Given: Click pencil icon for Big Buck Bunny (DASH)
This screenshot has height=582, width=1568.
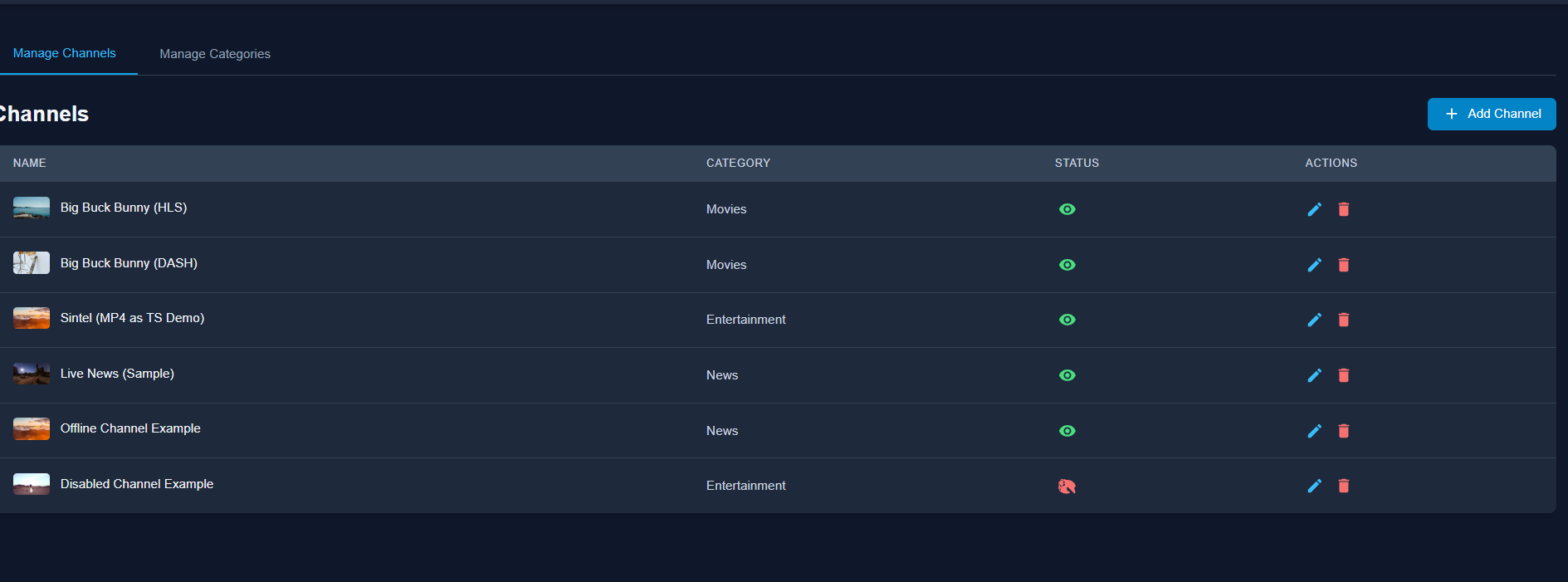Looking at the screenshot, I should click(1314, 265).
